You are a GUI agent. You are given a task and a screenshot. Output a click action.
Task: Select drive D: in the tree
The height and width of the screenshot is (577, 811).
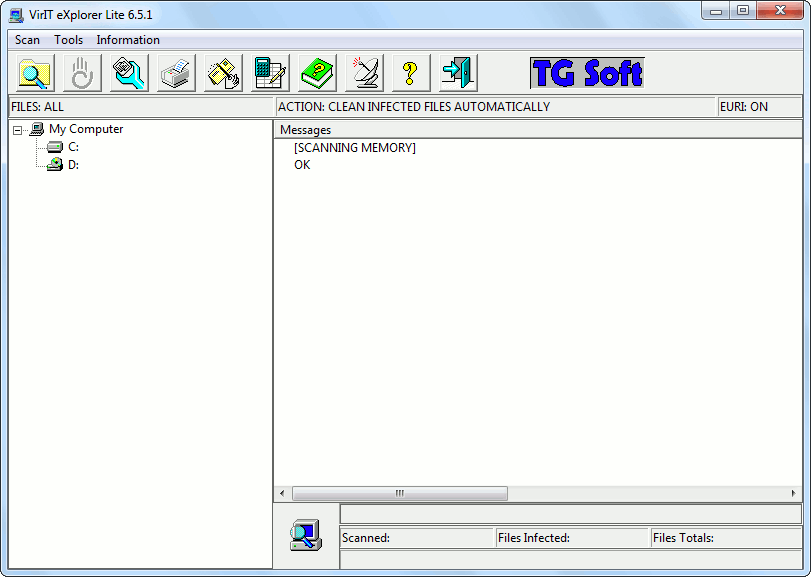(x=73, y=165)
